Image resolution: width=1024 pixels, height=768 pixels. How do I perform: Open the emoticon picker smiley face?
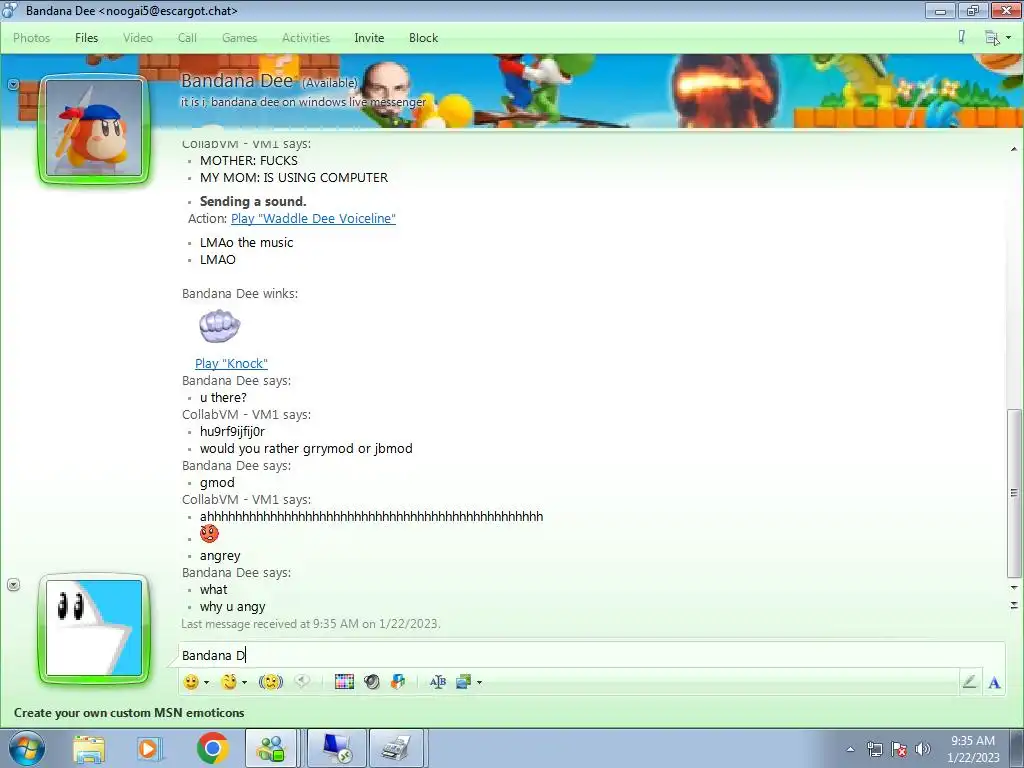[x=191, y=682]
